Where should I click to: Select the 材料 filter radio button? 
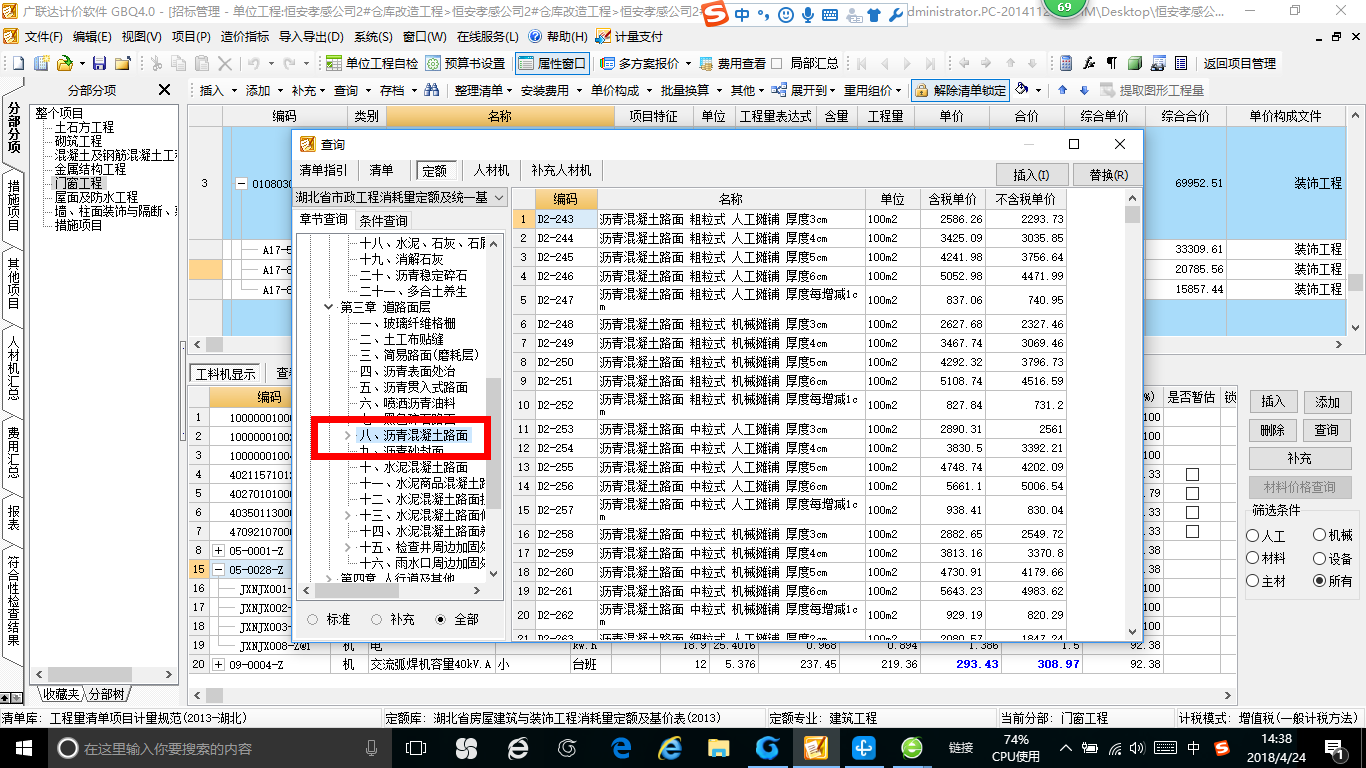coord(1253,558)
